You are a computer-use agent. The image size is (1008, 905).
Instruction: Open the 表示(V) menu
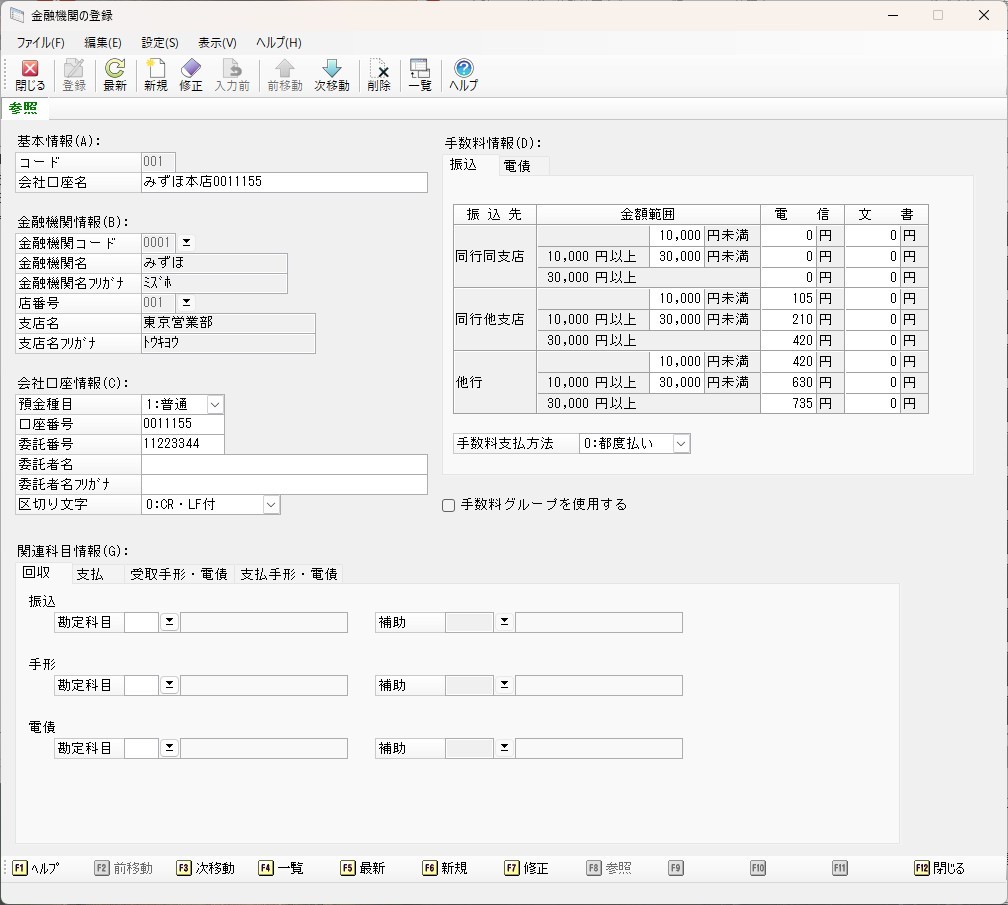217,43
